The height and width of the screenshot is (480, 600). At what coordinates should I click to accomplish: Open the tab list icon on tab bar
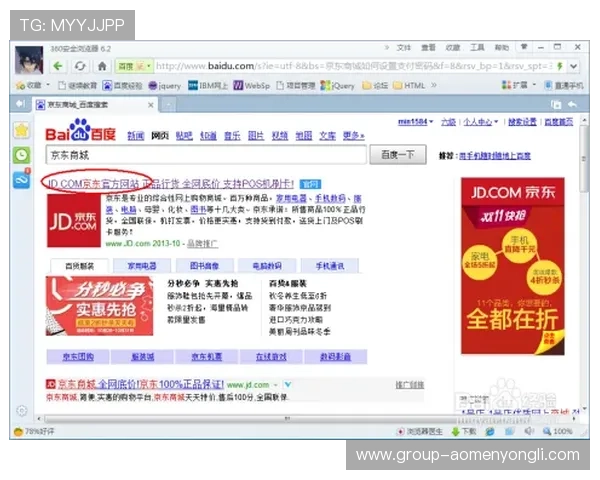tap(556, 104)
